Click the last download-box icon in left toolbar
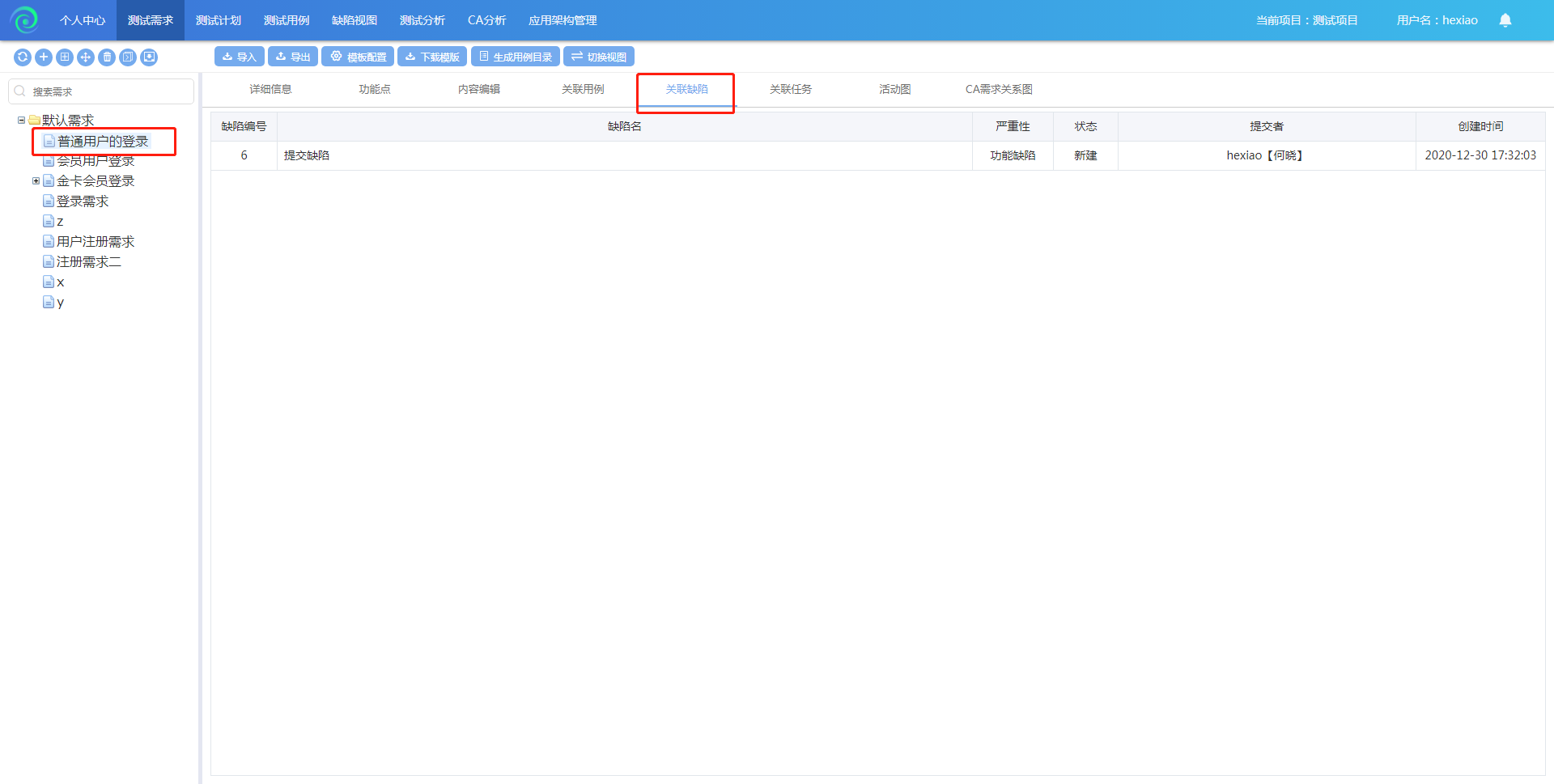The height and width of the screenshot is (784, 1554). [x=149, y=57]
